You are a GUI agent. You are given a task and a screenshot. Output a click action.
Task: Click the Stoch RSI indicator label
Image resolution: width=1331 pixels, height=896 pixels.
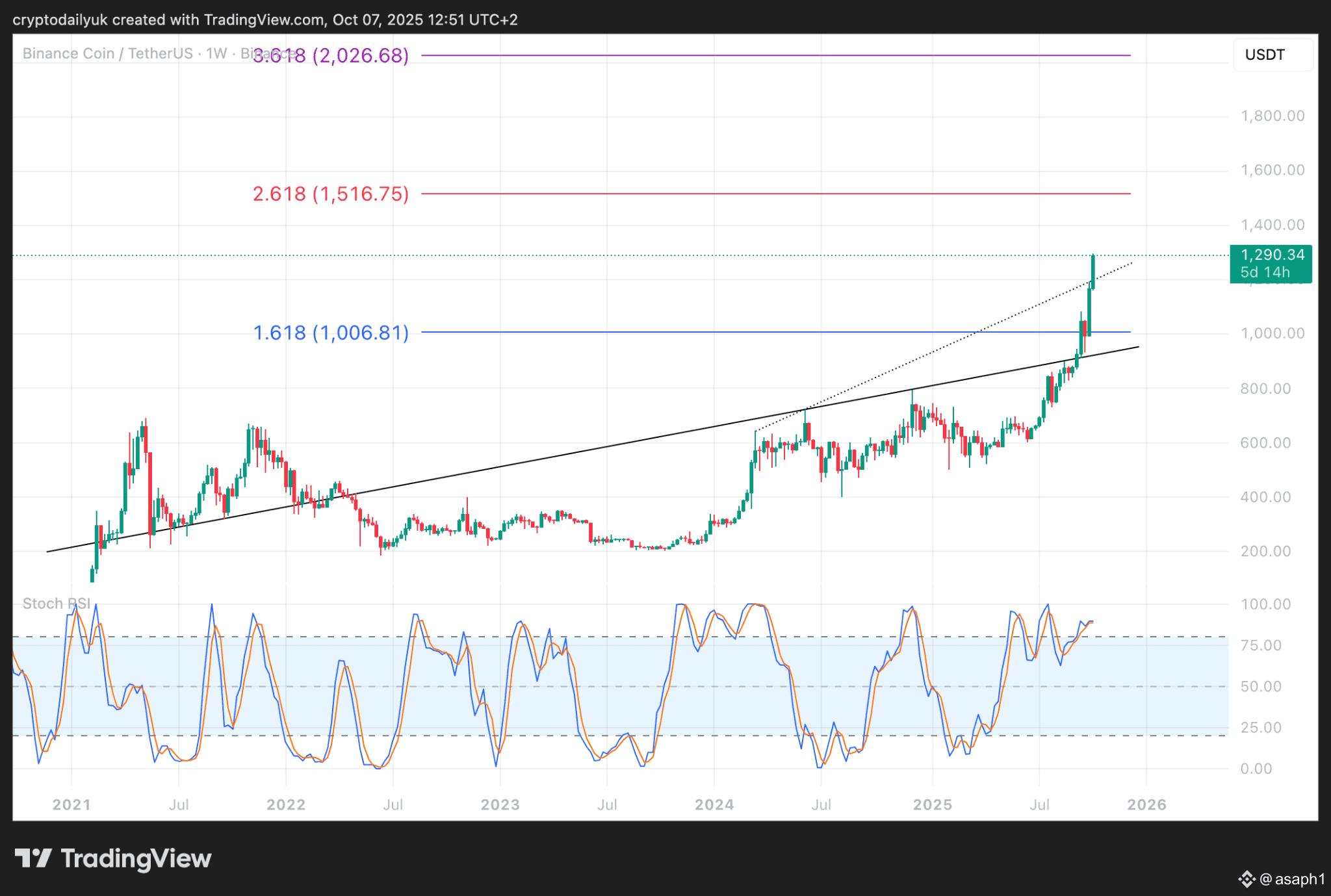coord(56,604)
